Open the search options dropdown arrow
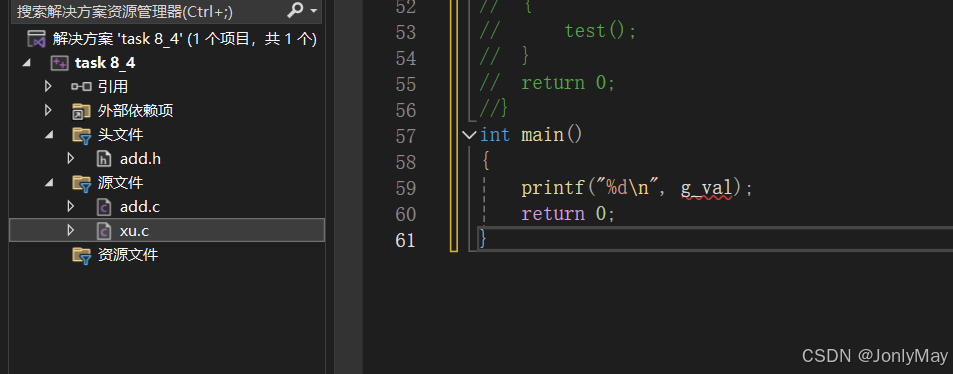The width and height of the screenshot is (953, 374). (314, 11)
